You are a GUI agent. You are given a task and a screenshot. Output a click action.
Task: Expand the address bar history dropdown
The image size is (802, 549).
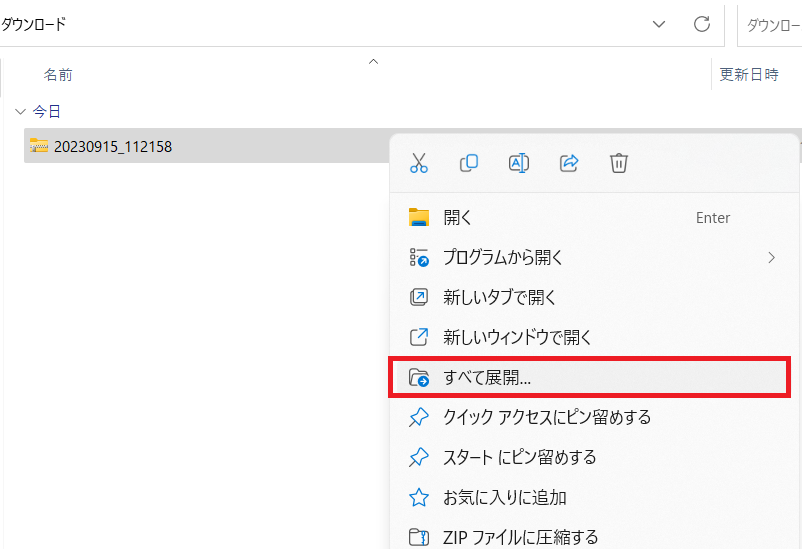[x=659, y=24]
